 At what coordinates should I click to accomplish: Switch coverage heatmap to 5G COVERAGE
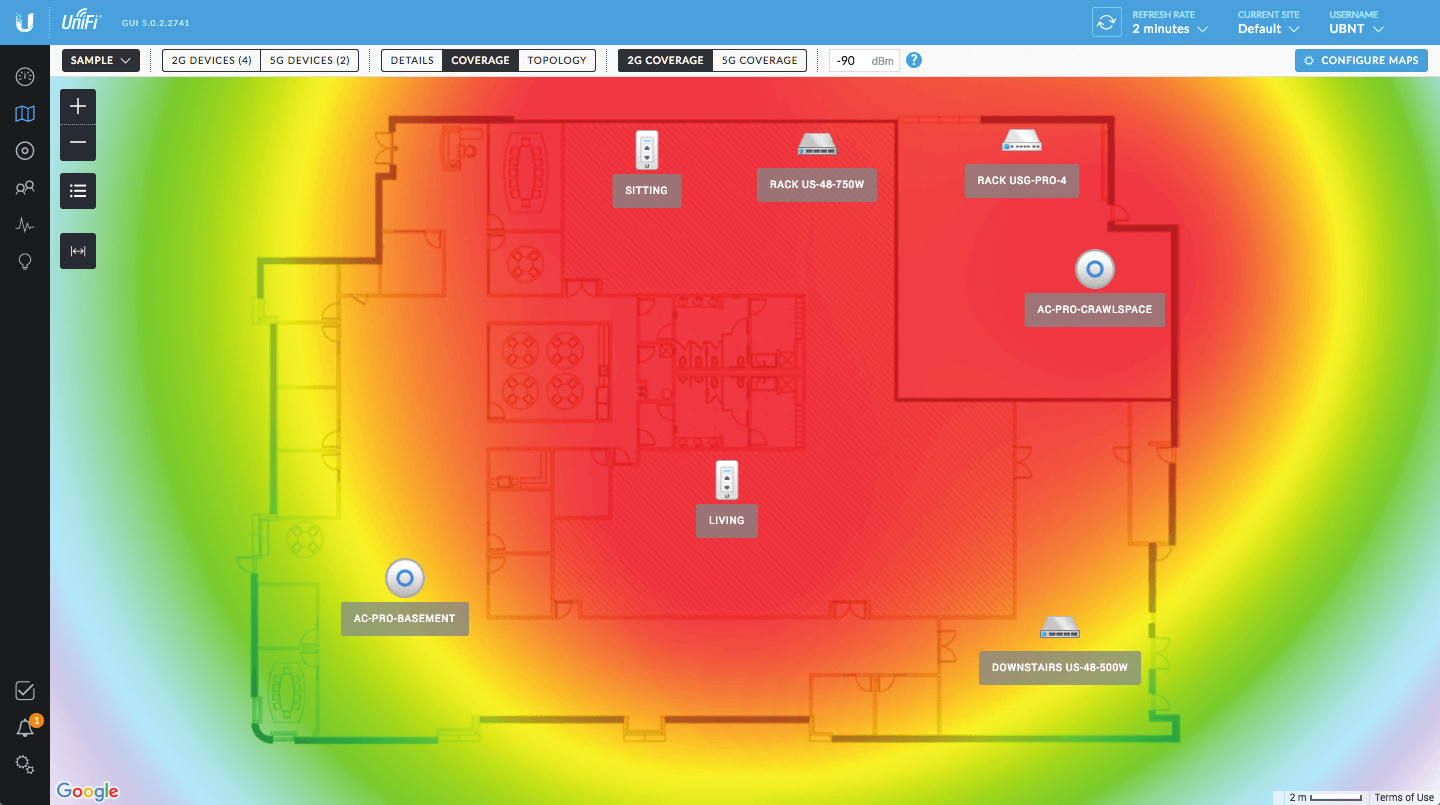coord(759,60)
